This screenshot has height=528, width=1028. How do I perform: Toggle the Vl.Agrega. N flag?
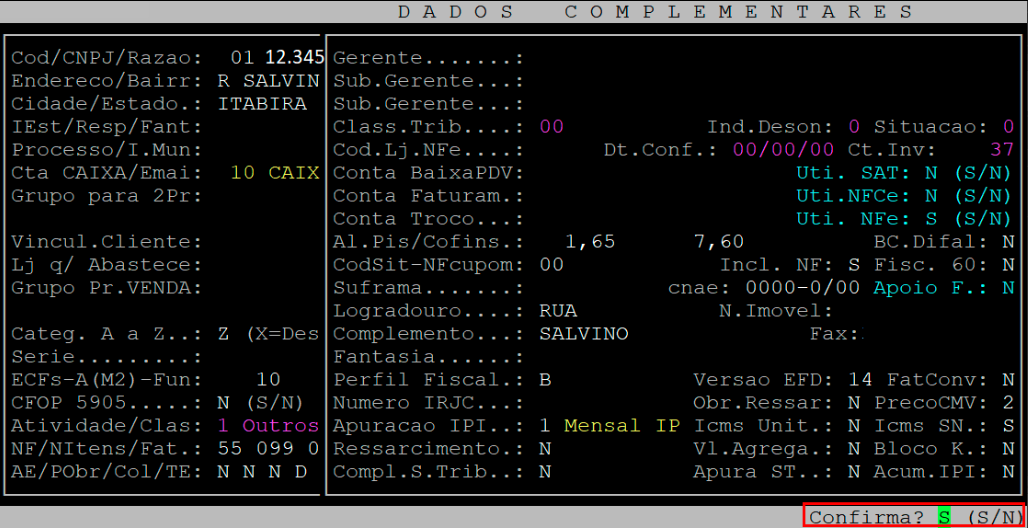[x=853, y=449]
